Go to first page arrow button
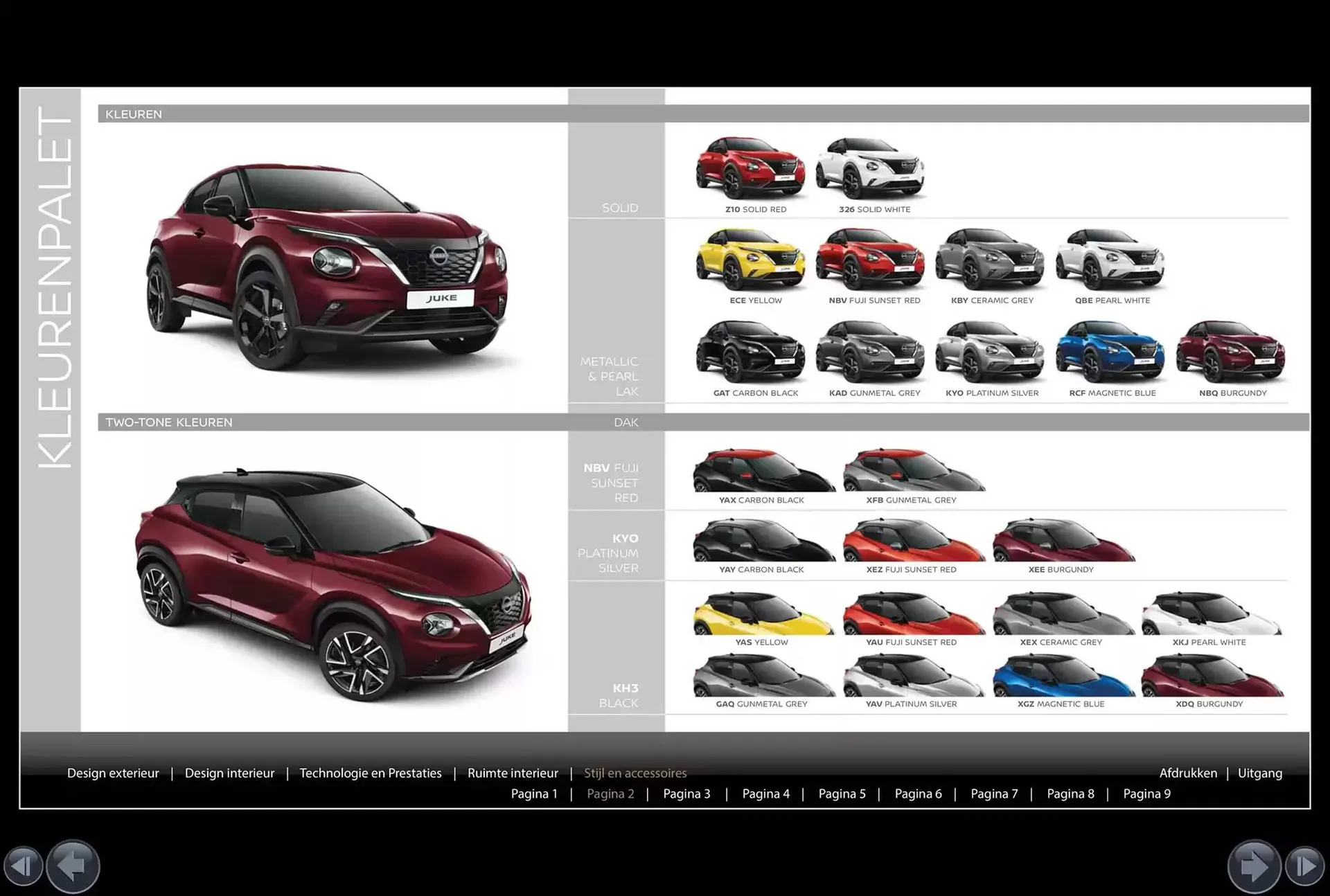 coord(23,866)
